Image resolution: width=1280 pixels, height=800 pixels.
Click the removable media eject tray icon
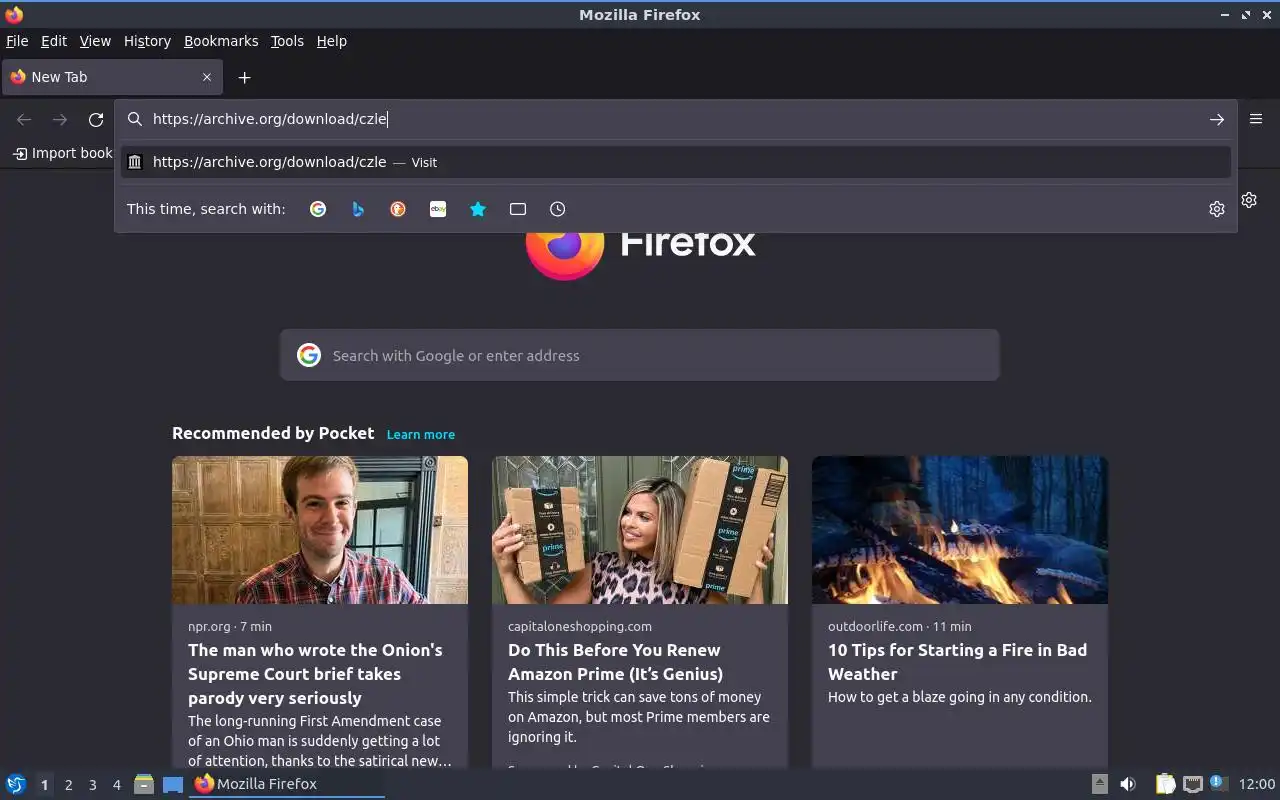tap(1100, 784)
